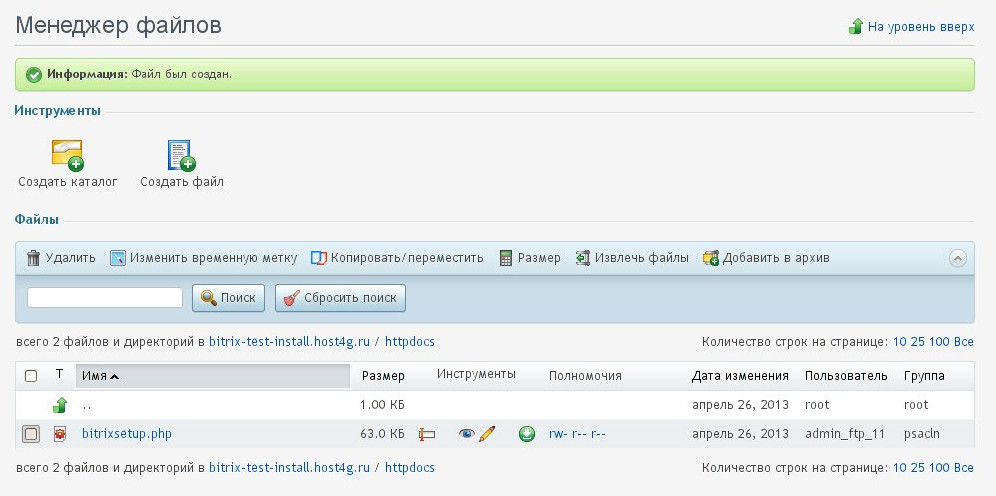Click the change timestamp icon
Viewport: 996px width, 496px height.
[118, 258]
